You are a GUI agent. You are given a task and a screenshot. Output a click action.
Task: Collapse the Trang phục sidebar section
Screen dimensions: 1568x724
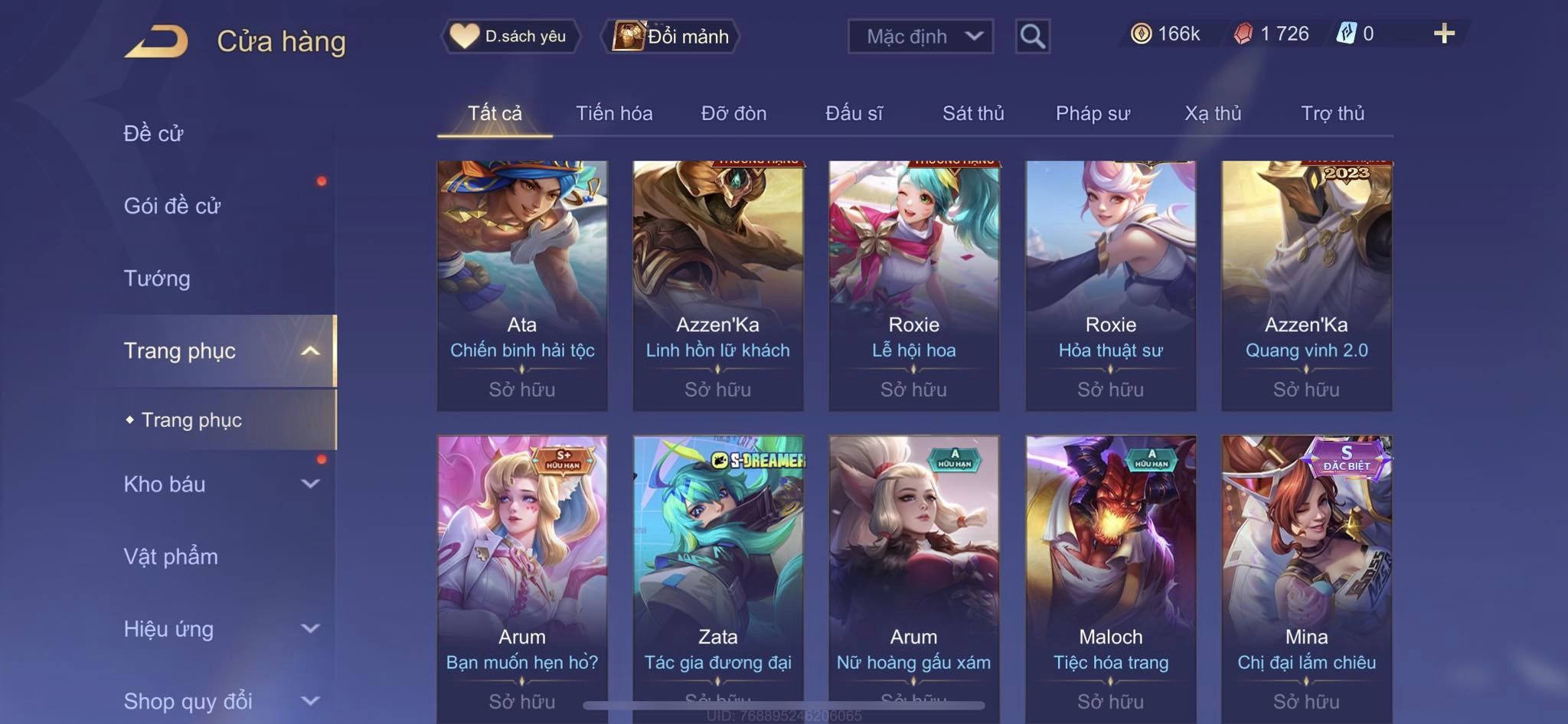coord(309,351)
